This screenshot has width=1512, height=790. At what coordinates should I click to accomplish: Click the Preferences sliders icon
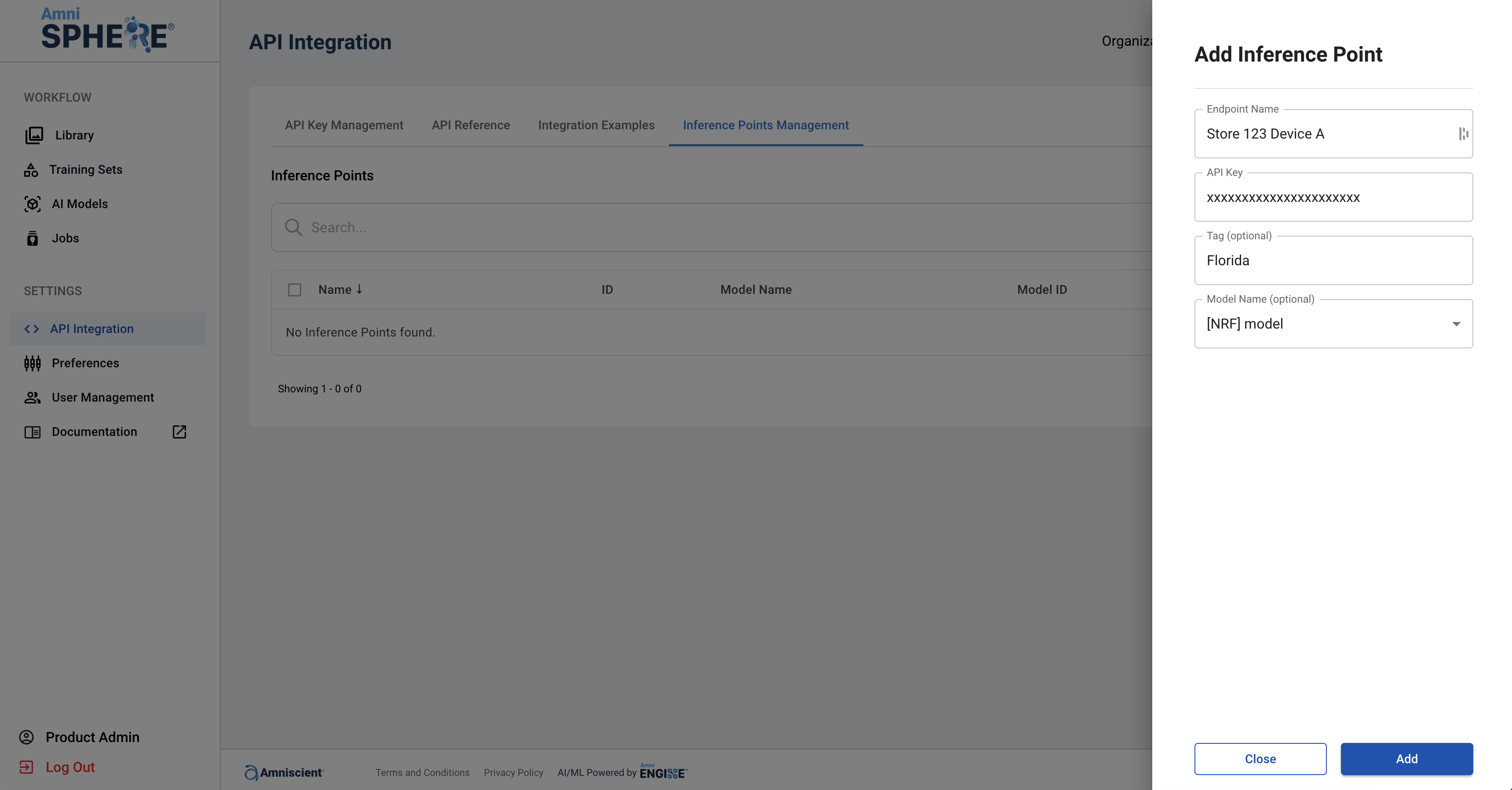[32, 363]
